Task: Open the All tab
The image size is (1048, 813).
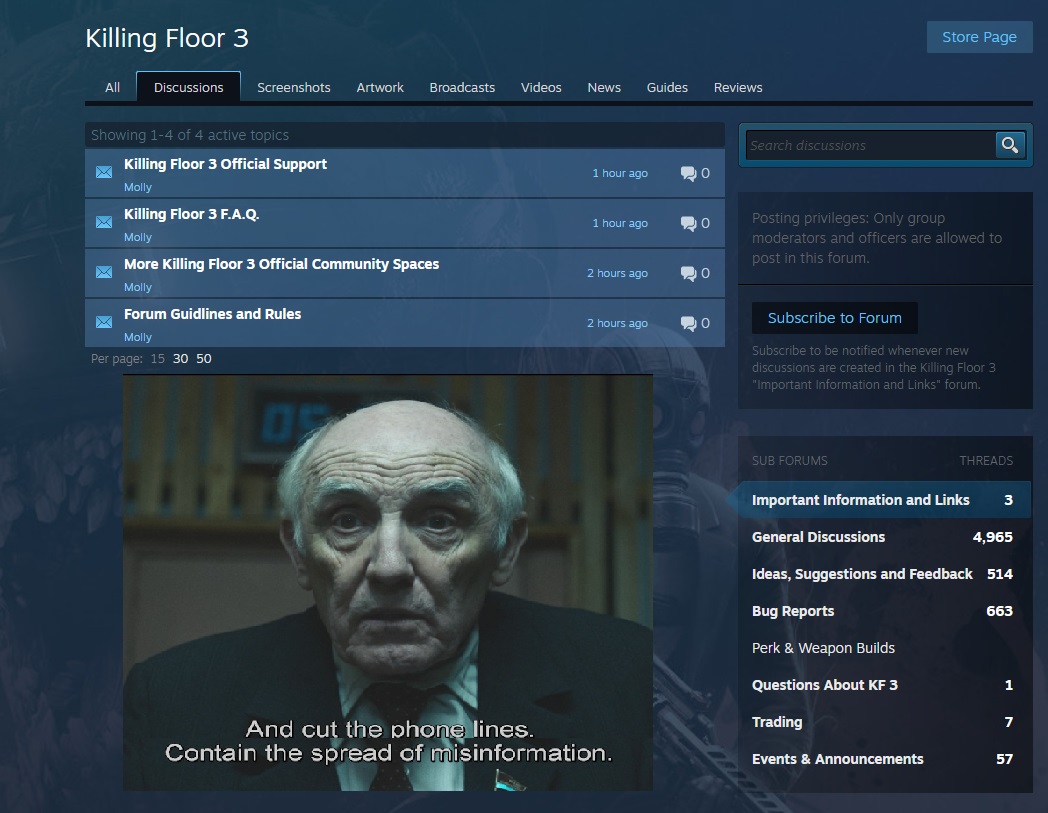Action: 112,88
